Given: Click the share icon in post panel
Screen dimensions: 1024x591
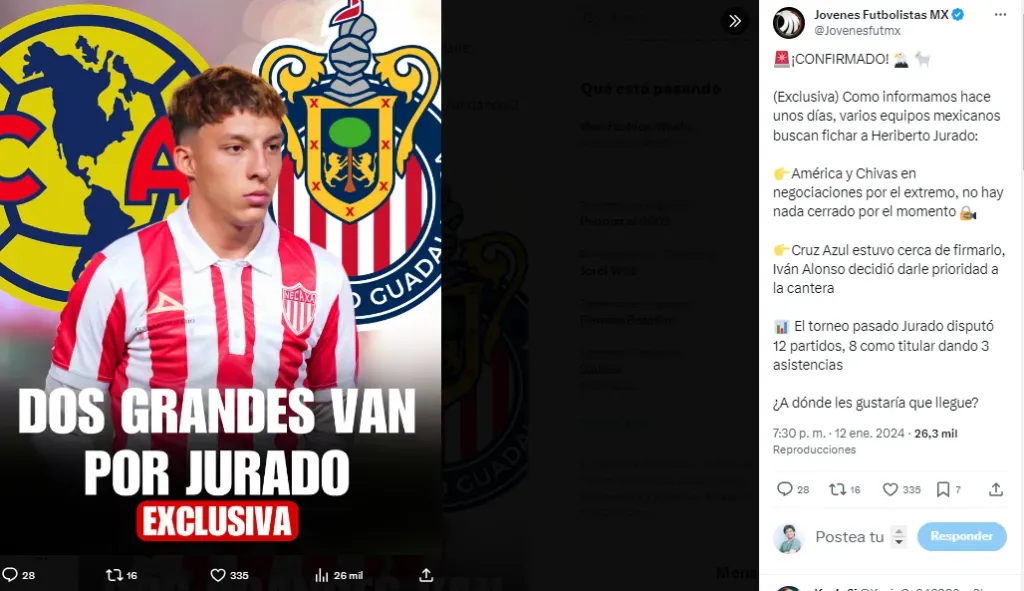Looking at the screenshot, I should click(x=996, y=488).
